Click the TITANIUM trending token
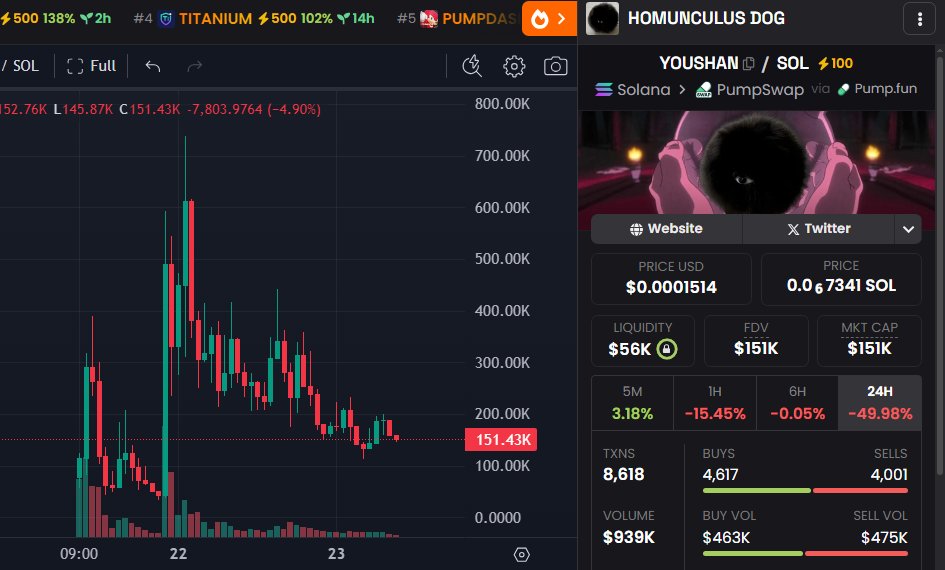945x570 pixels. [215, 18]
